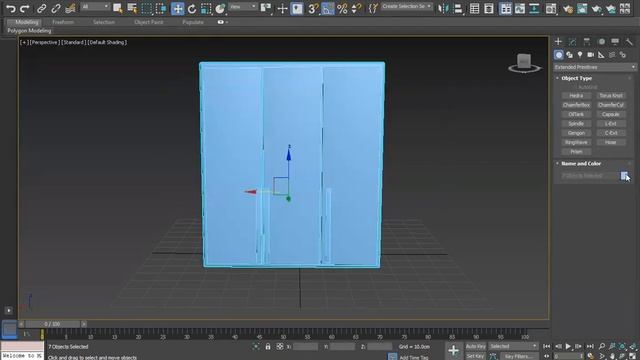Toggle Keyboard Shortcut Override icon
Screen dimensions: 640x360
[297, 8]
